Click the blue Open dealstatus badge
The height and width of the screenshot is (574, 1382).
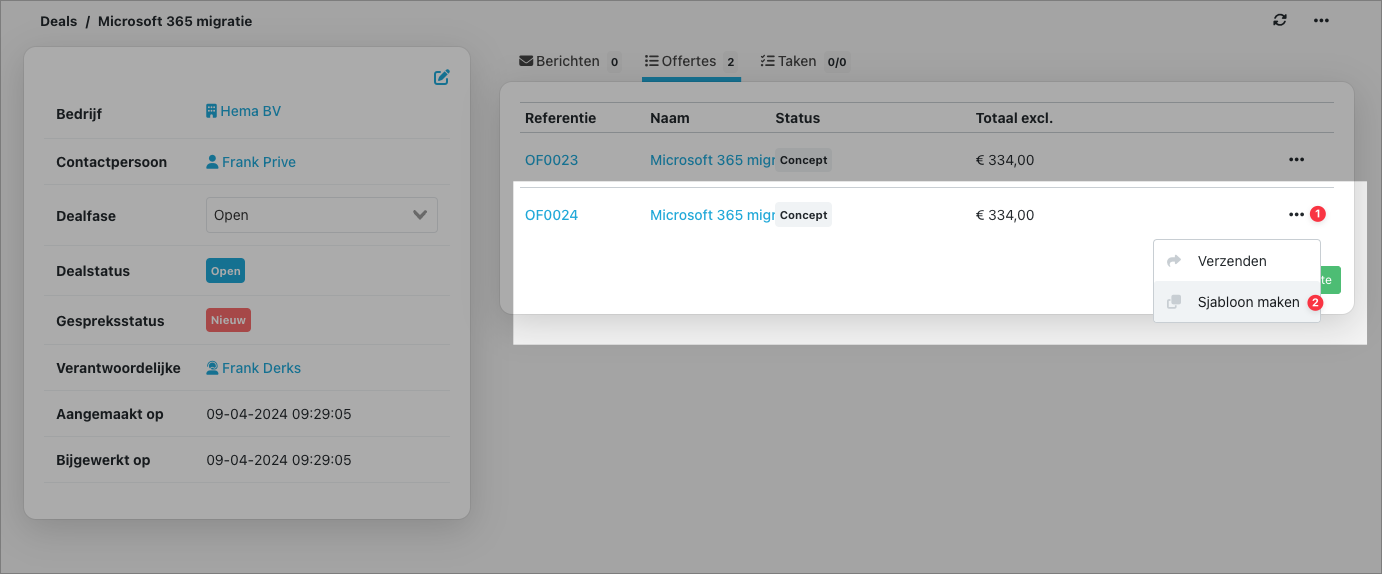[x=225, y=271]
